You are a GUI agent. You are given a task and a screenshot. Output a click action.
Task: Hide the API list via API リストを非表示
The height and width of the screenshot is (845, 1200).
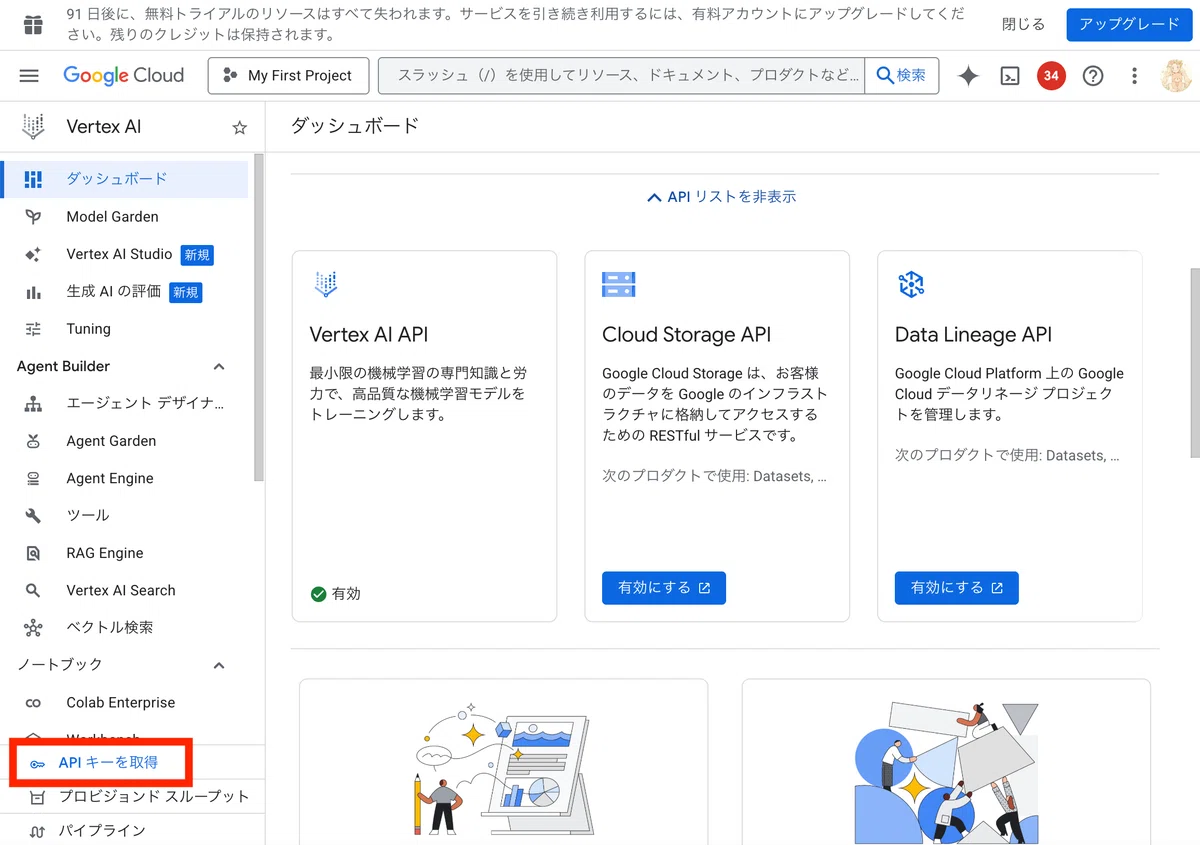click(x=721, y=197)
